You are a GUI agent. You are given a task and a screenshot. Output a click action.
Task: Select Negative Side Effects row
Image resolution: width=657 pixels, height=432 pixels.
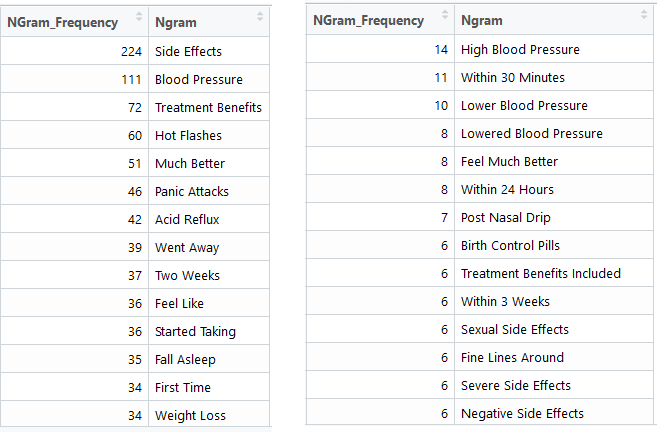522,413
